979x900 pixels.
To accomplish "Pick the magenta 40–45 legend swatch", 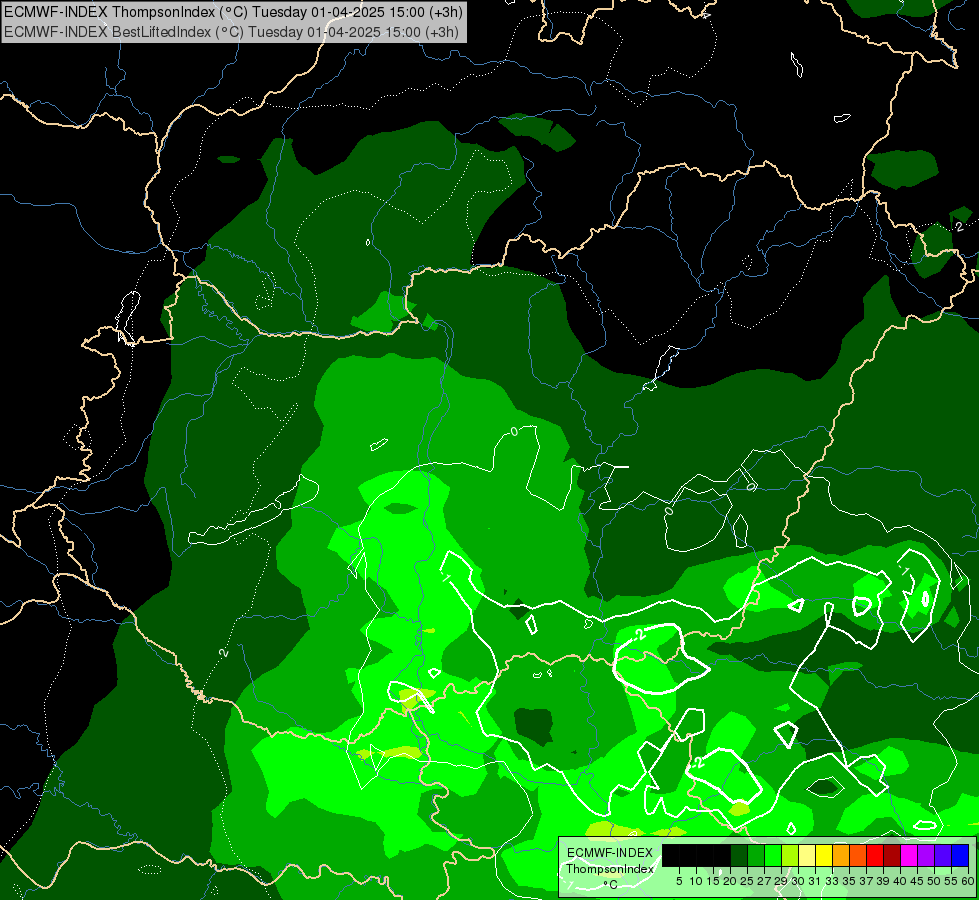I will 909,855.
